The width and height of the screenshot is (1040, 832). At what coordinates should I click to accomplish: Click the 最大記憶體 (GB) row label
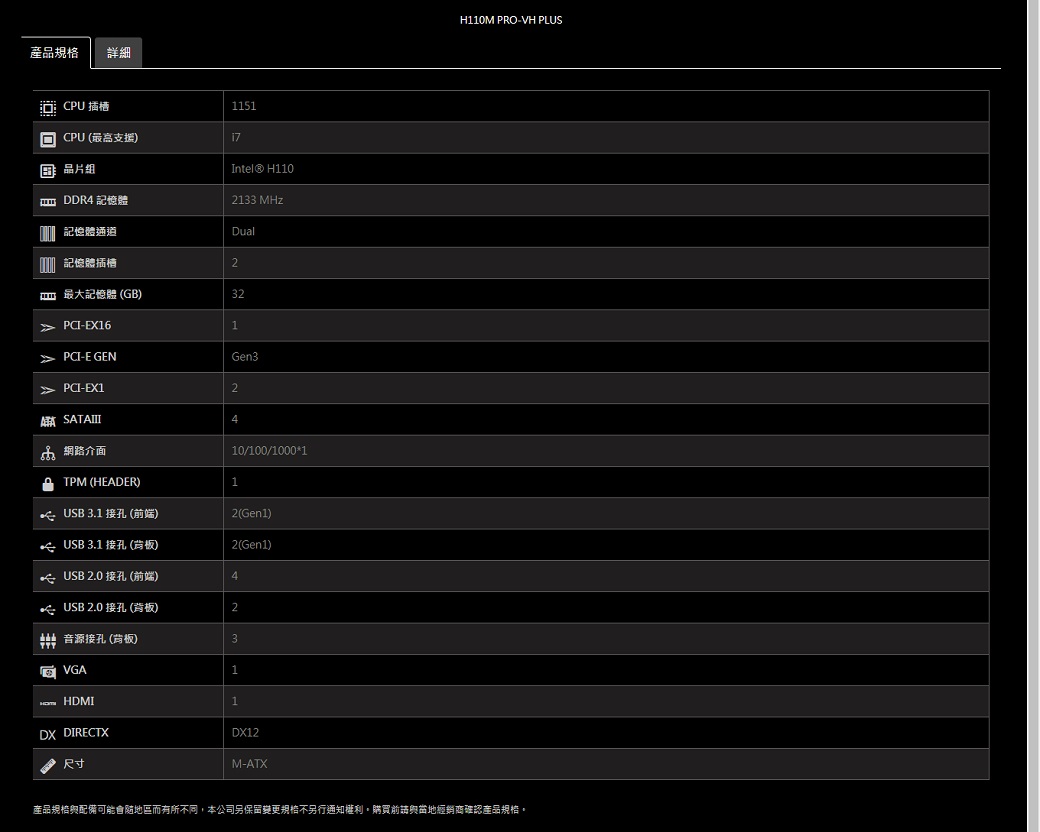(x=102, y=294)
